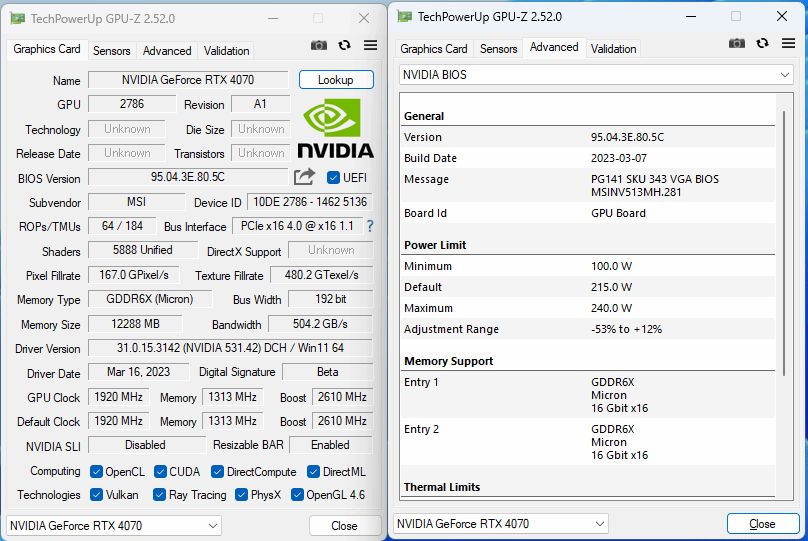Click the Lookup button
Viewport: 808px width, 541px height.
click(x=336, y=80)
